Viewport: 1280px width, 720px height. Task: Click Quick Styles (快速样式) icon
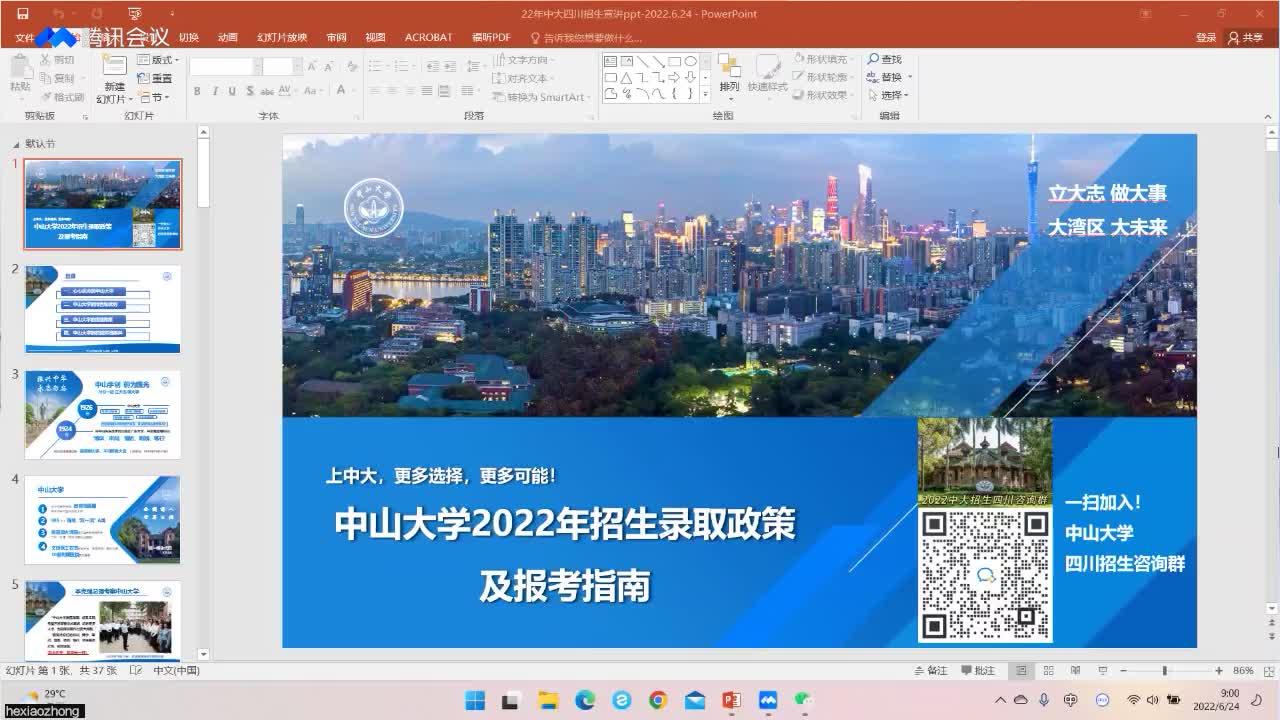point(767,73)
